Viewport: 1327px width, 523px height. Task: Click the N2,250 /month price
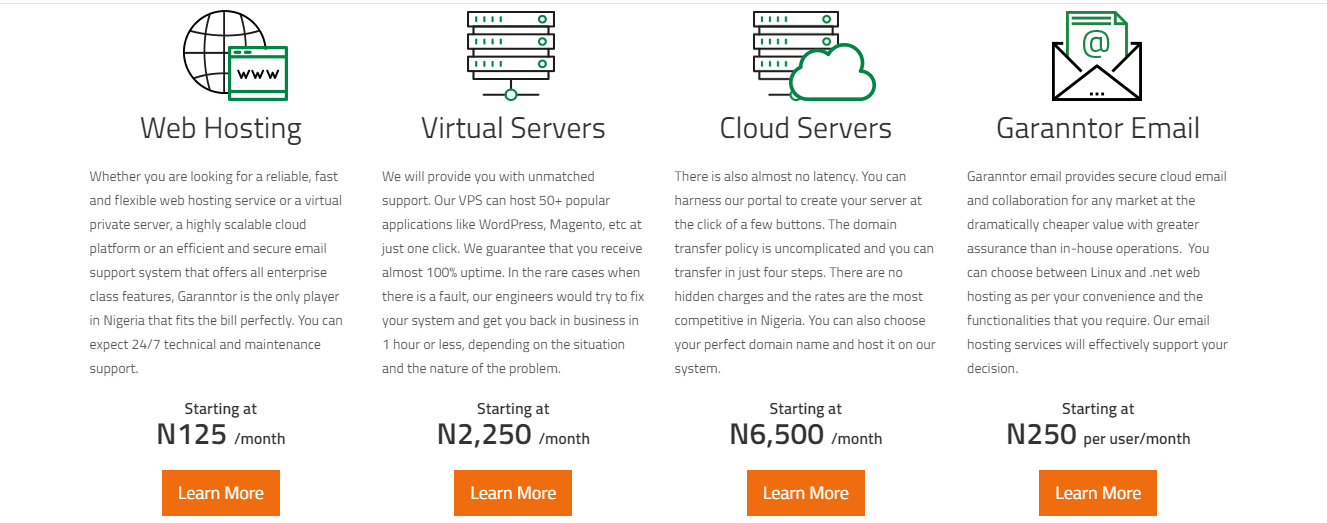pyautogui.click(x=513, y=434)
